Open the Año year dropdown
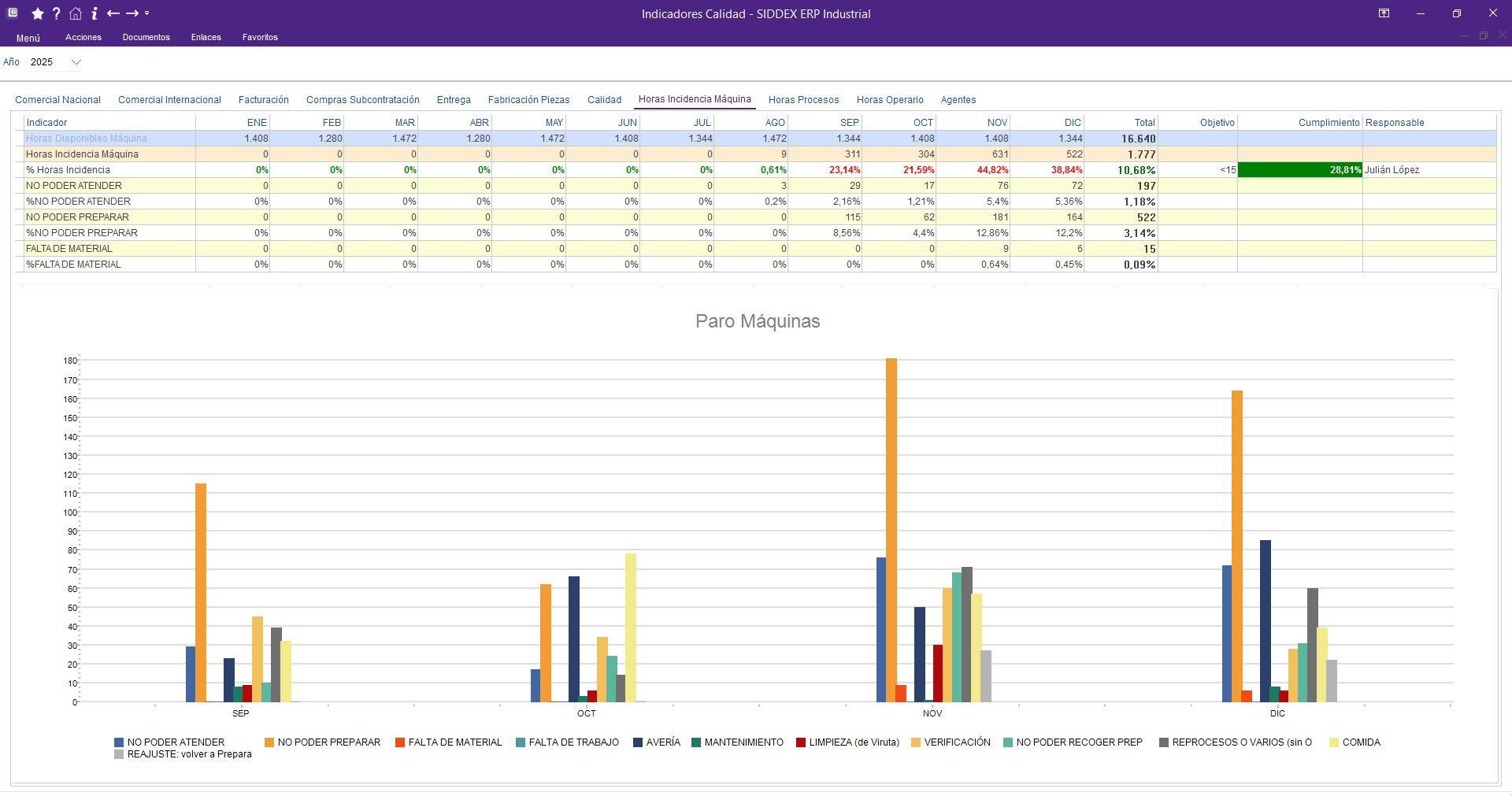Viewport: 1512px width, 796px height. 76,62
